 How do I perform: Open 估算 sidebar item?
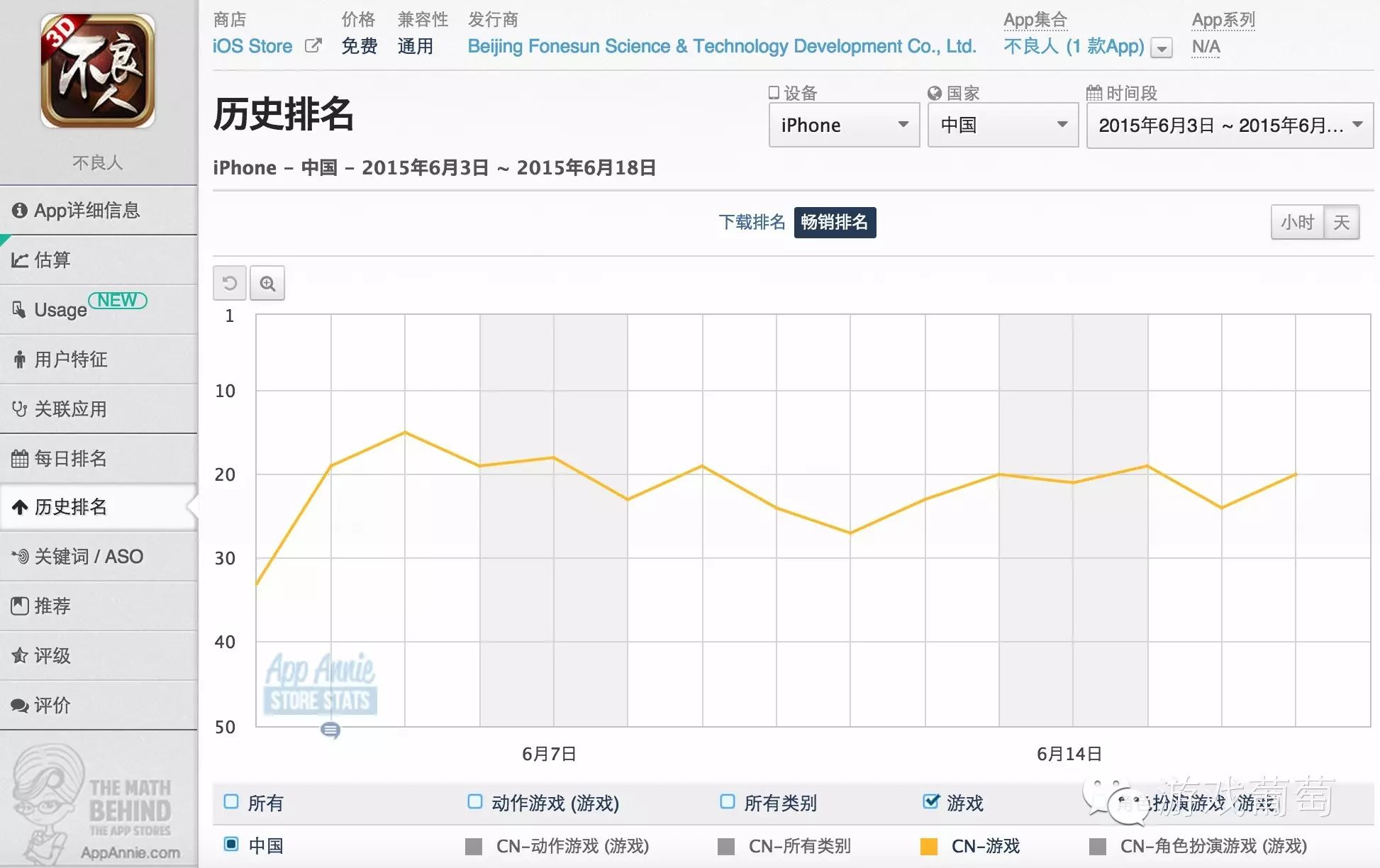99,260
